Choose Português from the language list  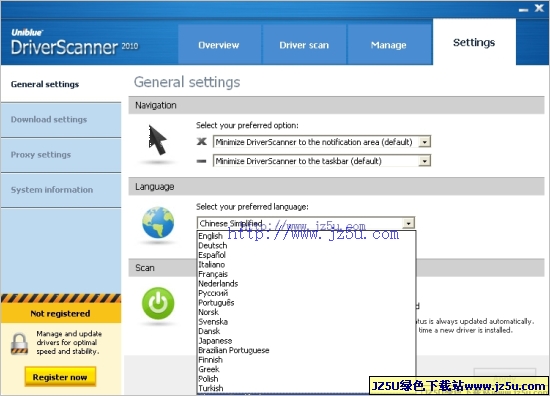pyautogui.click(x=306, y=302)
